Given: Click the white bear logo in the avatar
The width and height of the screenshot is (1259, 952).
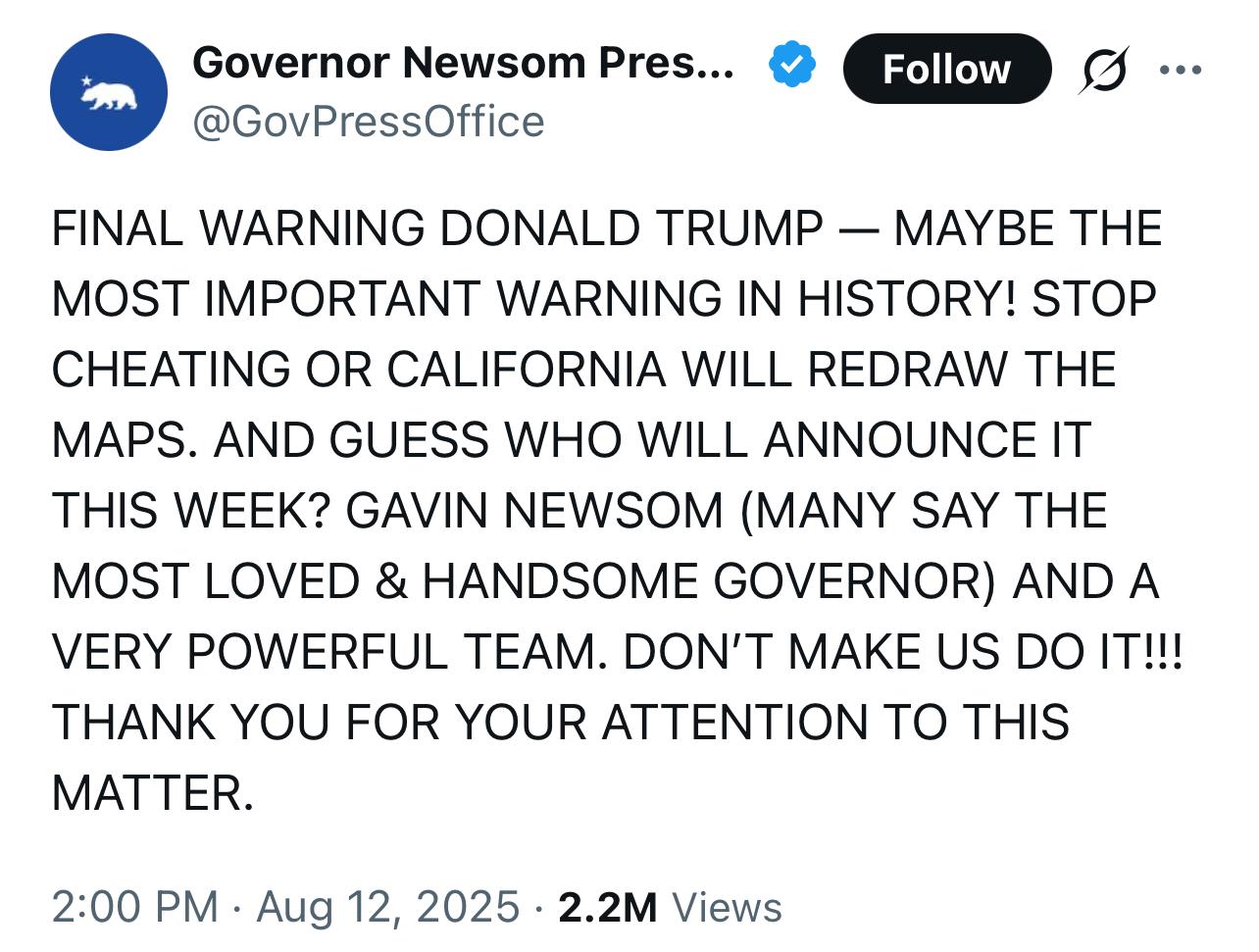Looking at the screenshot, I should click(112, 96).
